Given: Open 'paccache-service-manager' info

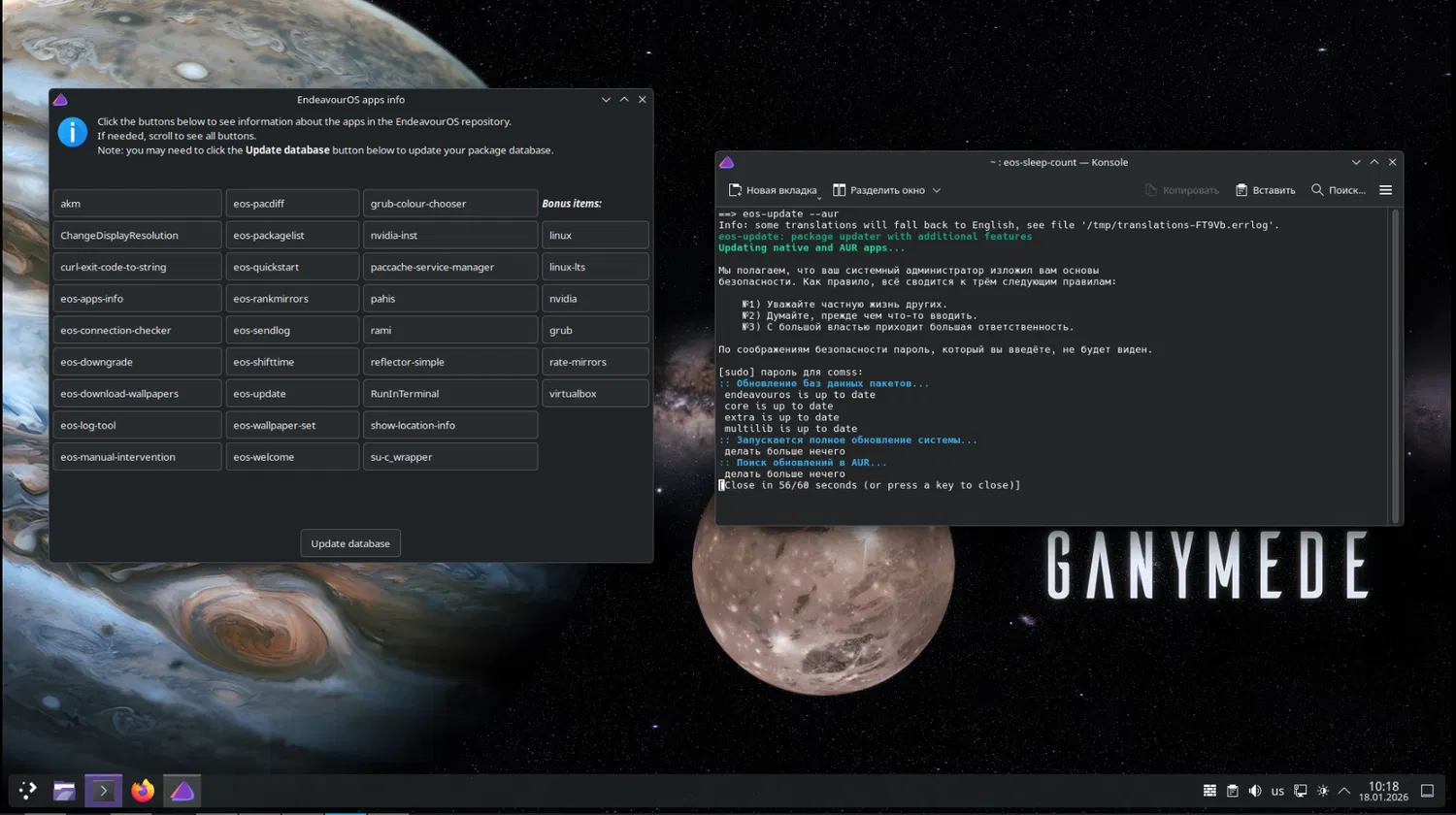Looking at the screenshot, I should [x=450, y=267].
